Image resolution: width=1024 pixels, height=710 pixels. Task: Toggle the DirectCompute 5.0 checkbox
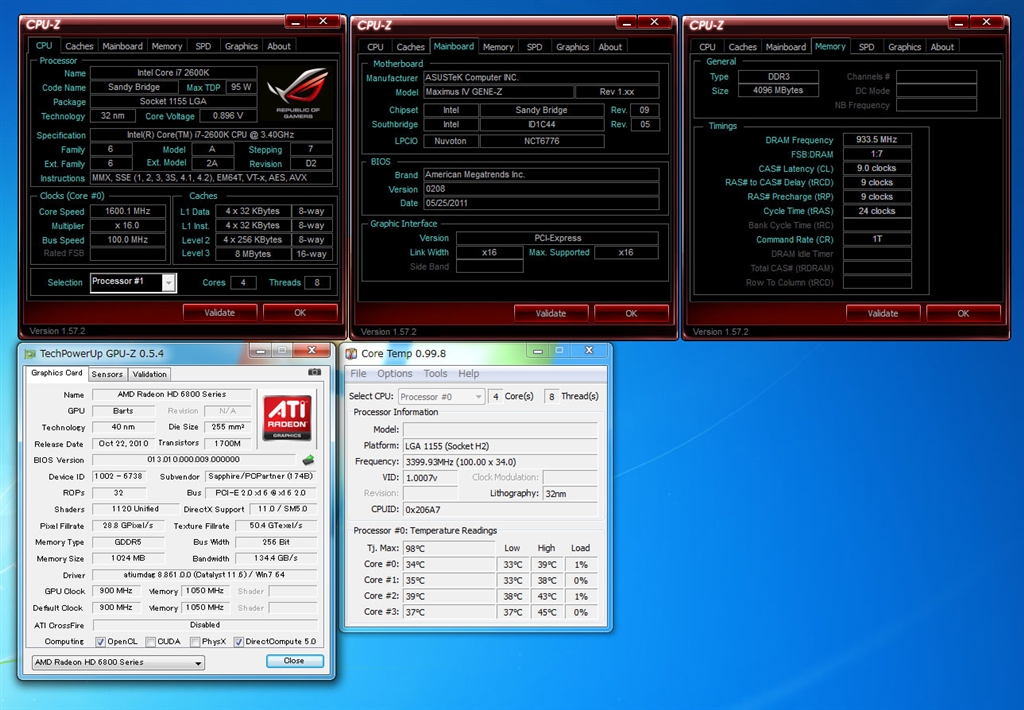(238, 642)
